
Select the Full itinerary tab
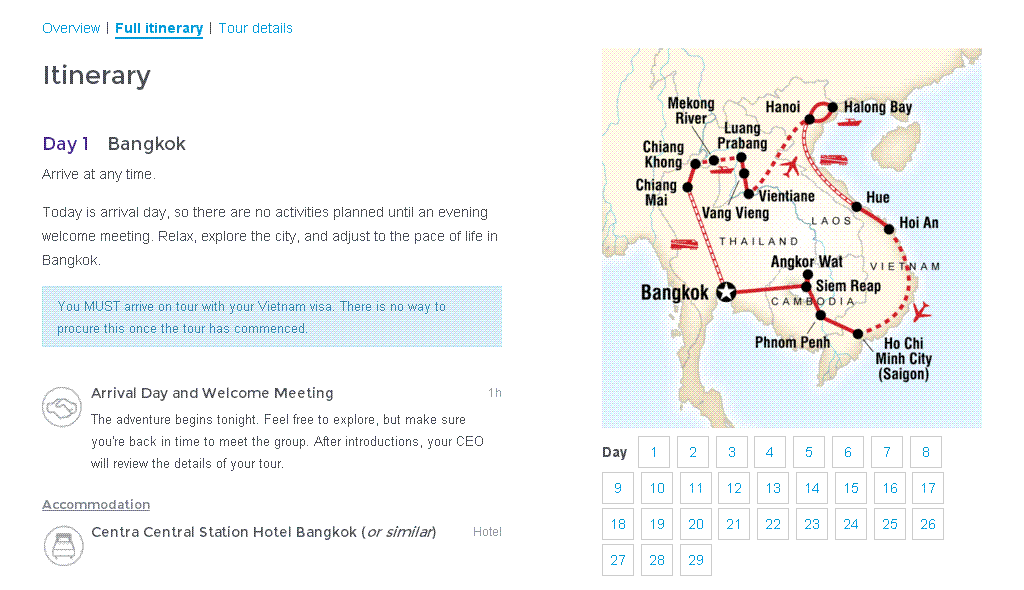[159, 28]
